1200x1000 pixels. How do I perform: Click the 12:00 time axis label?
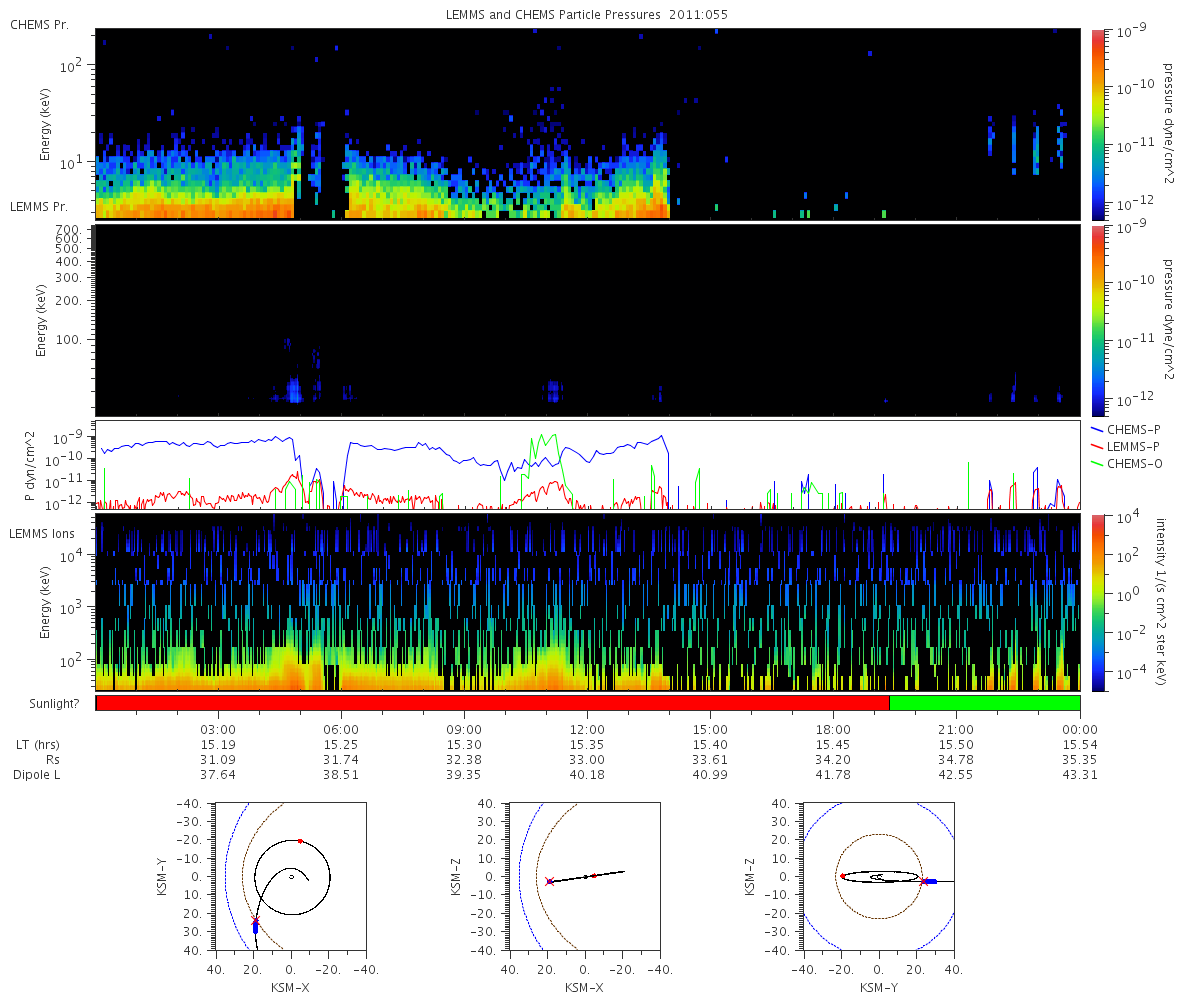587,730
